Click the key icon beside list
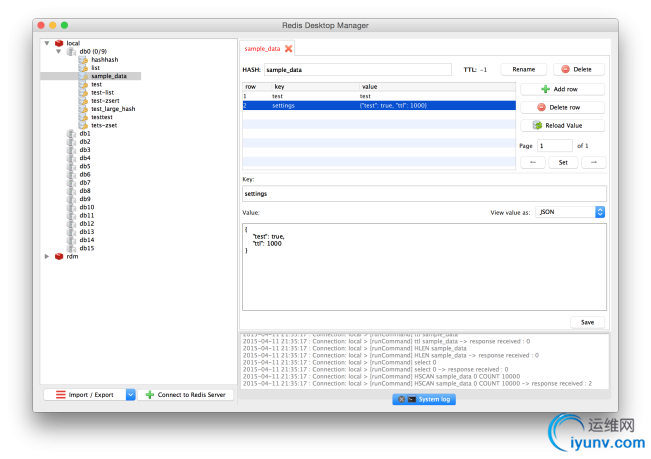 click(x=83, y=68)
